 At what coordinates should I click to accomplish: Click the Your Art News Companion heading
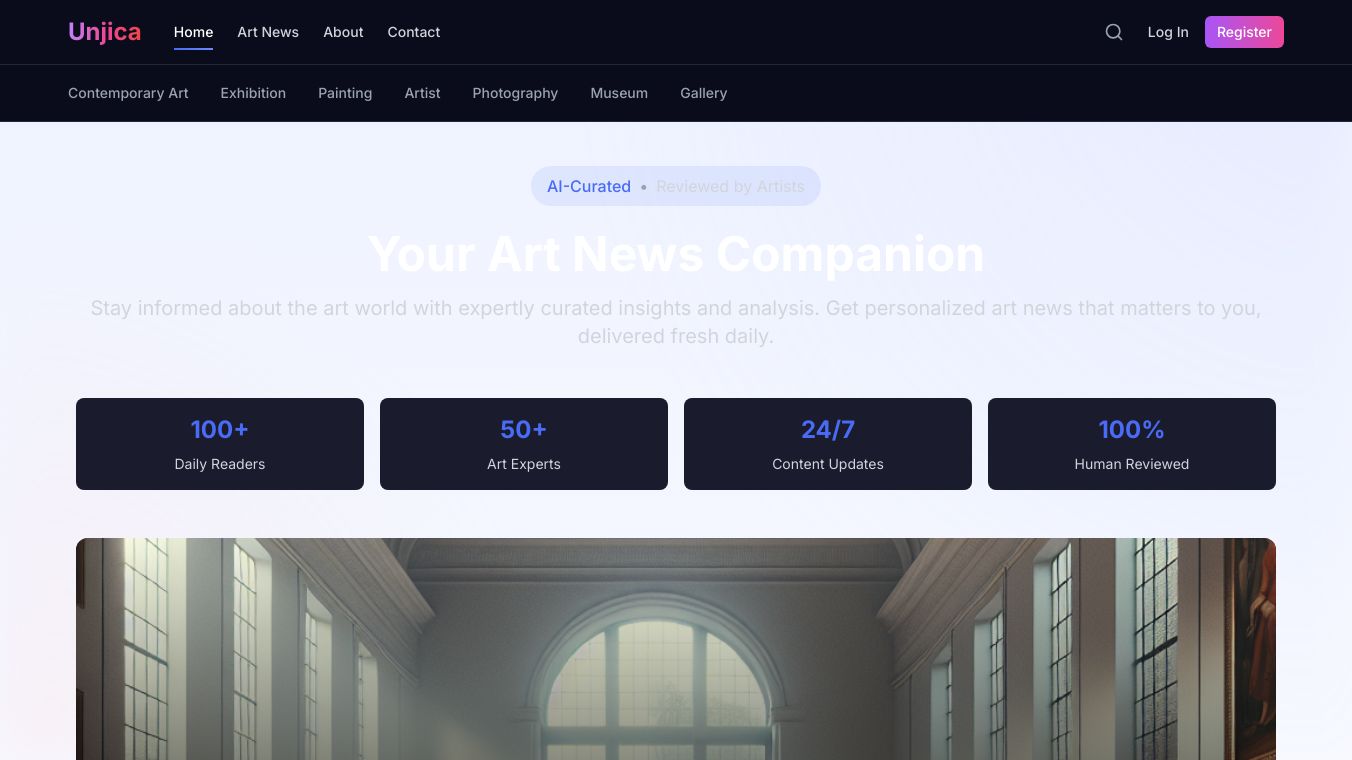(676, 254)
